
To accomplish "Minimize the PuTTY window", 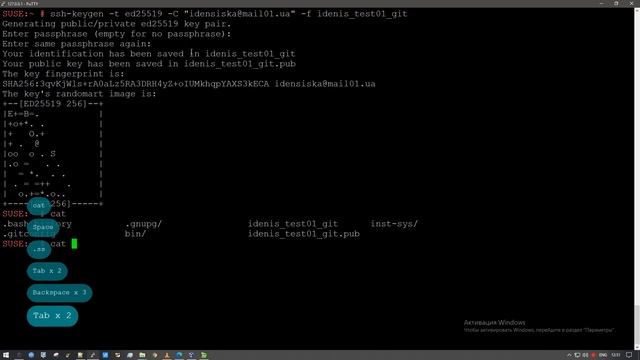I will pos(602,3).
